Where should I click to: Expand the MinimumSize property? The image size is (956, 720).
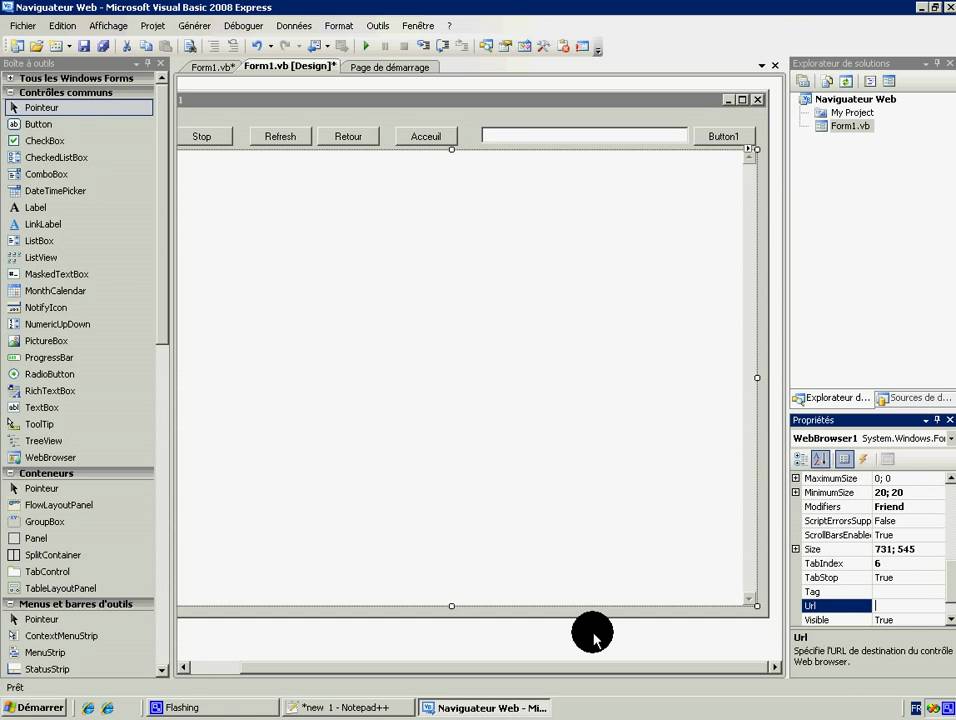[x=796, y=492]
